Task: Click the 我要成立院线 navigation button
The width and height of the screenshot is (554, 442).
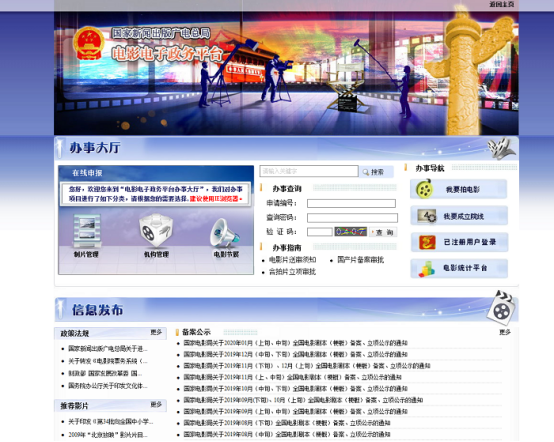Action: (x=459, y=216)
